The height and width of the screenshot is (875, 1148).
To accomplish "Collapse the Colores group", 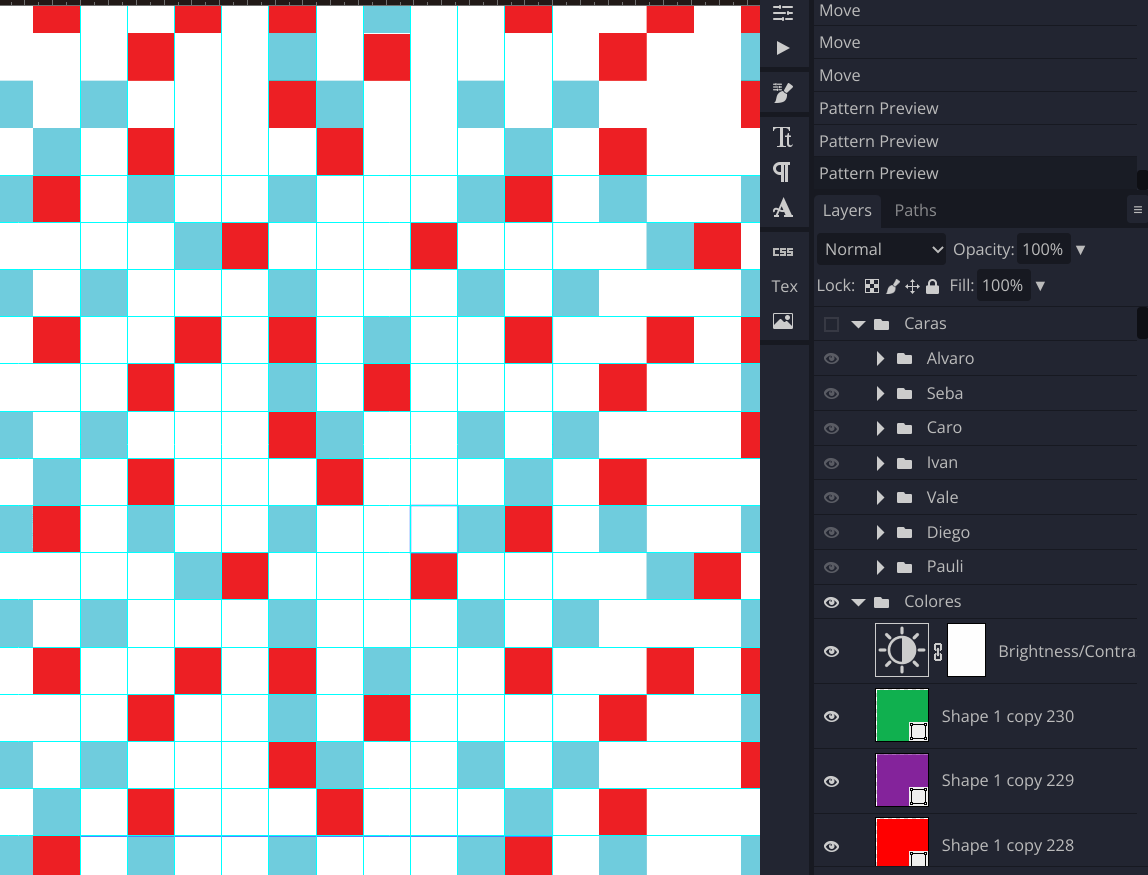I will pyautogui.click(x=857, y=601).
